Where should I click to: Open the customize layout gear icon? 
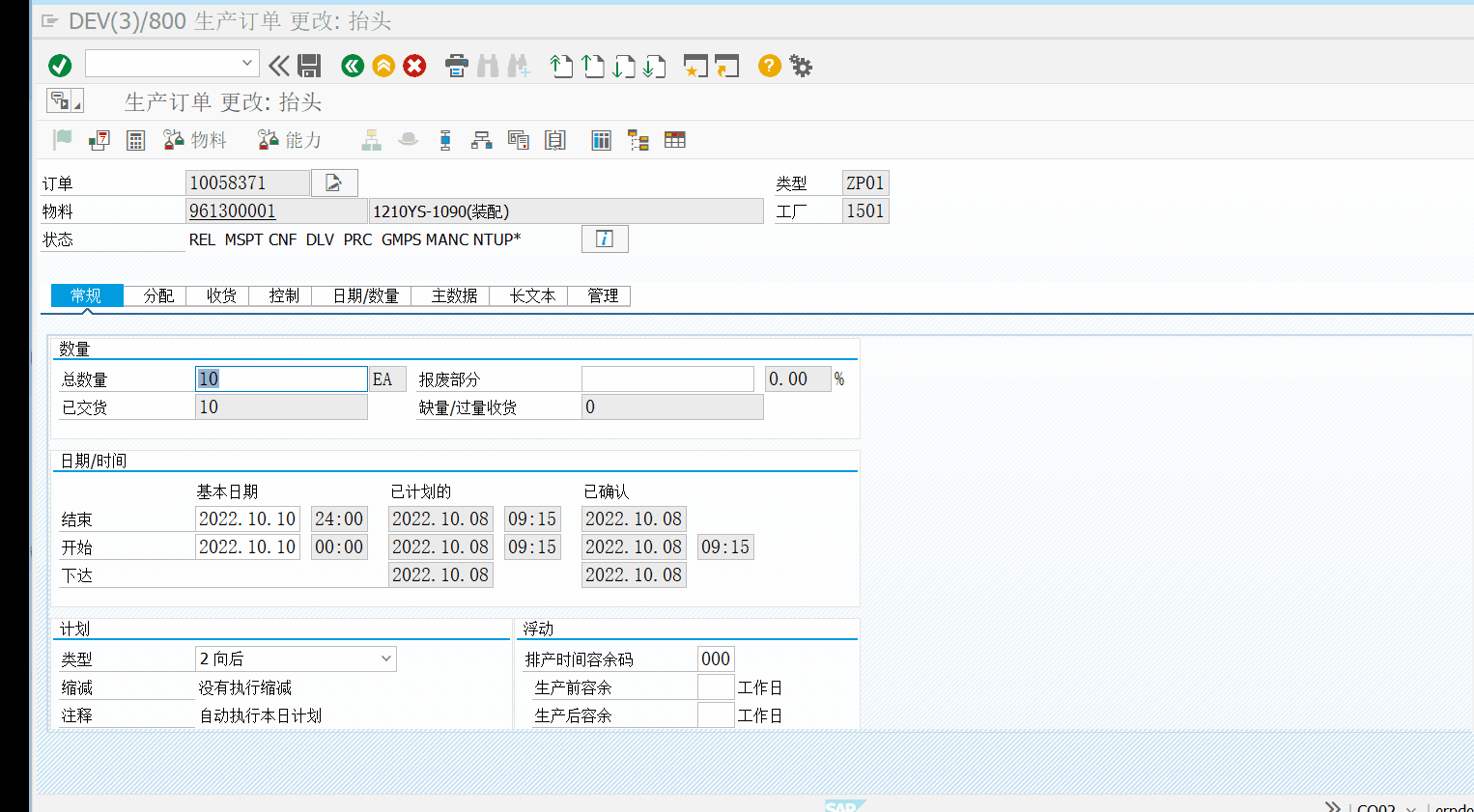(800, 66)
